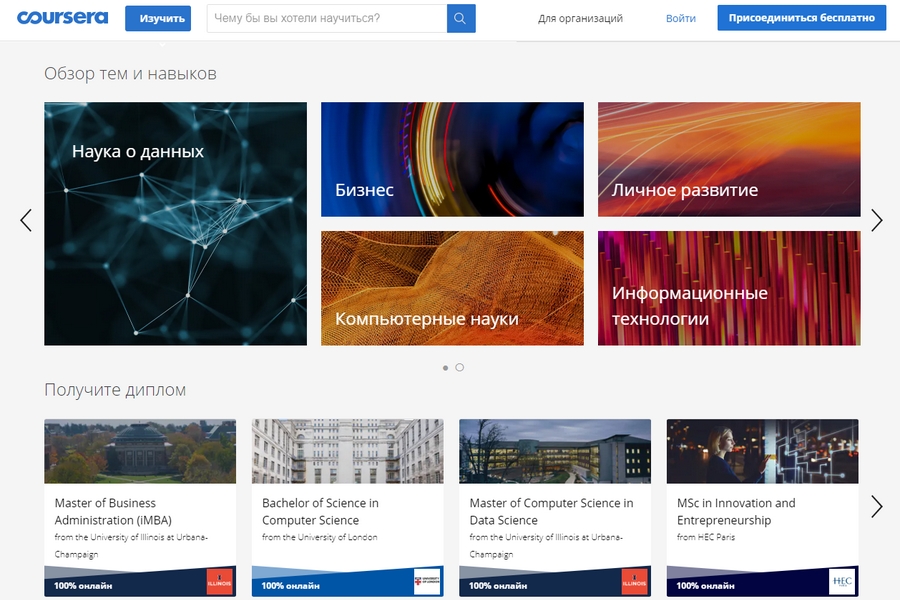Click the Войти login link

point(681,19)
